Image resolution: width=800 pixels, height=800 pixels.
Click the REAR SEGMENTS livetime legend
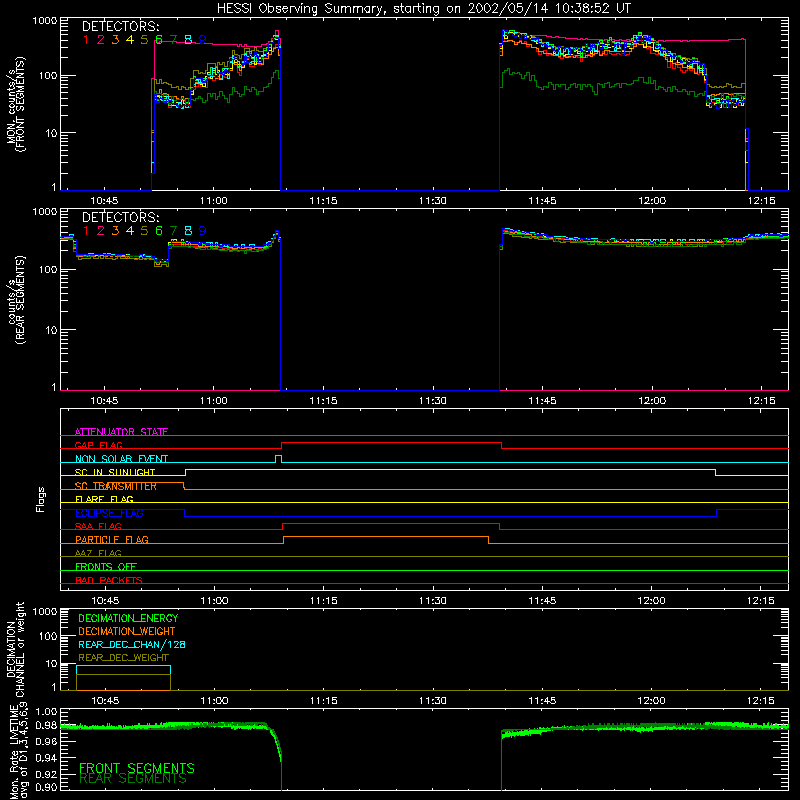133,779
